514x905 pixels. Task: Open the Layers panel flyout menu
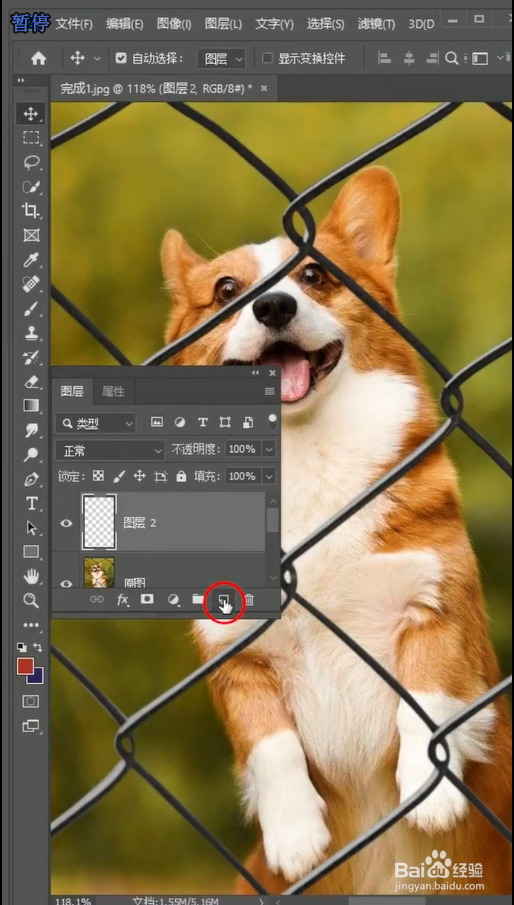point(269,391)
